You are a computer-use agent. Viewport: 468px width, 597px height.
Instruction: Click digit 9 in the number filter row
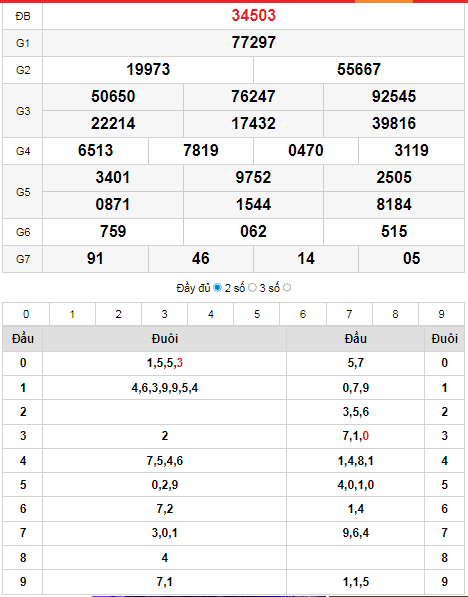point(441,314)
